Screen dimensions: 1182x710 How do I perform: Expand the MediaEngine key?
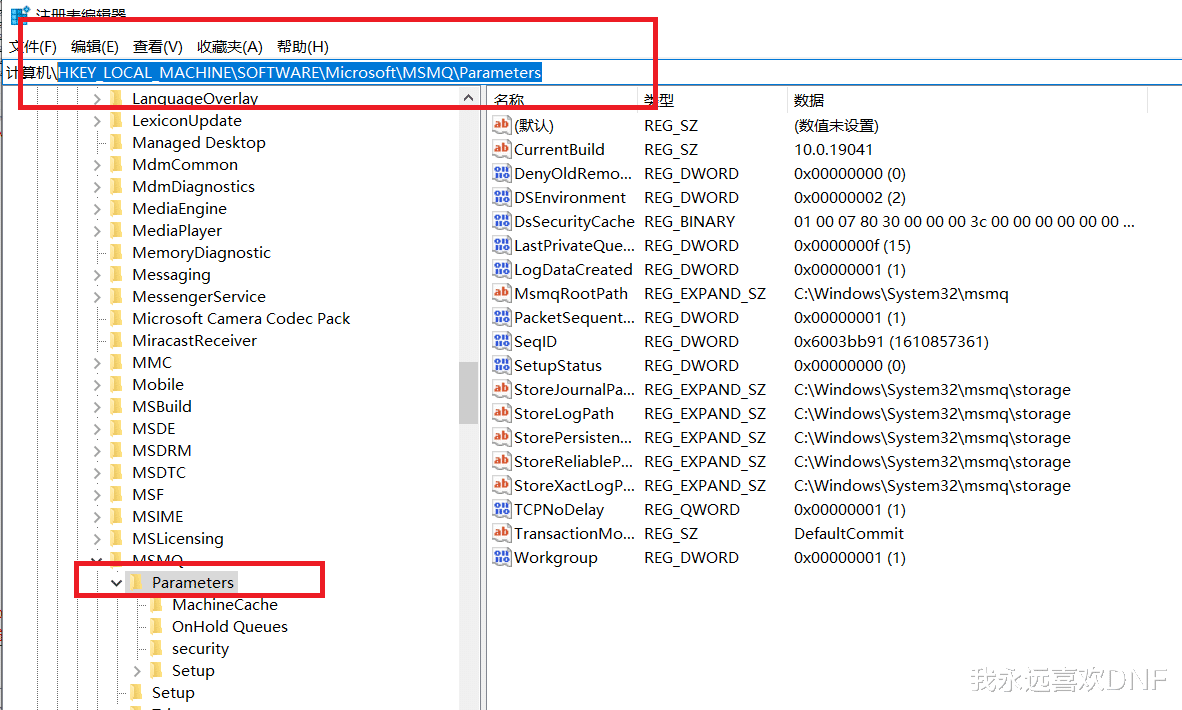(x=96, y=209)
